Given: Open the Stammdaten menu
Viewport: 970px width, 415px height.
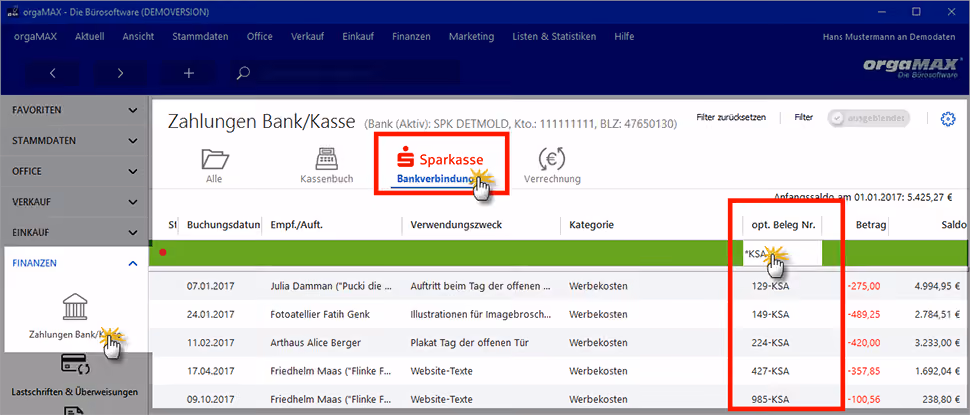Looking at the screenshot, I should point(200,36).
